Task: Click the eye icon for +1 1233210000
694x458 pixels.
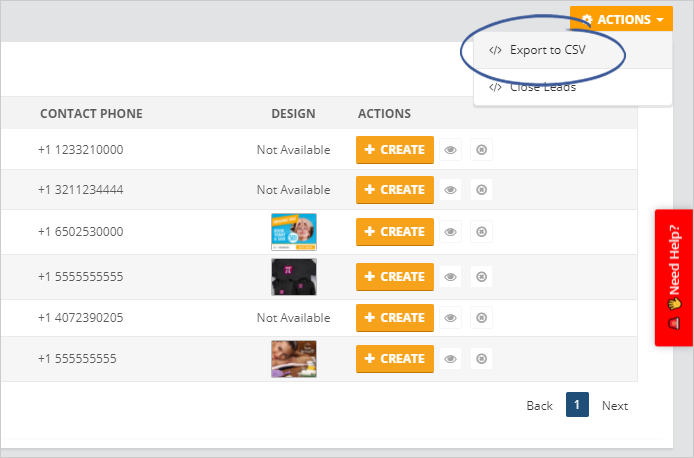Action: (451, 150)
